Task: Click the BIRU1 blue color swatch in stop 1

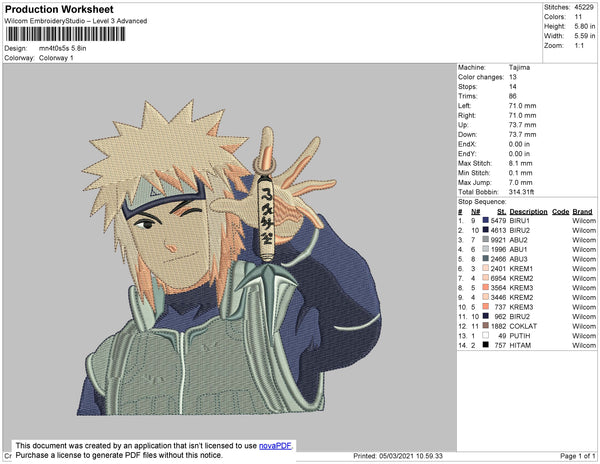Action: (486, 220)
